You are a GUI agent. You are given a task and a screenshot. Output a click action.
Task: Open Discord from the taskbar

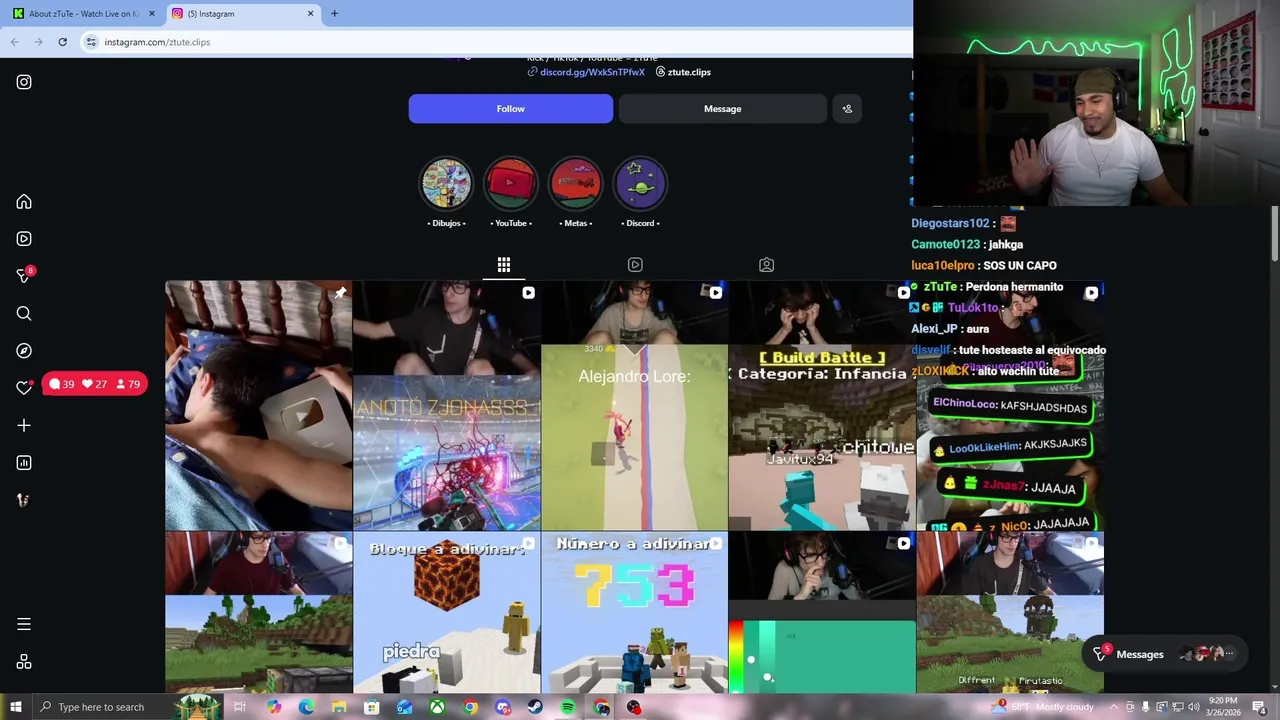(x=503, y=707)
